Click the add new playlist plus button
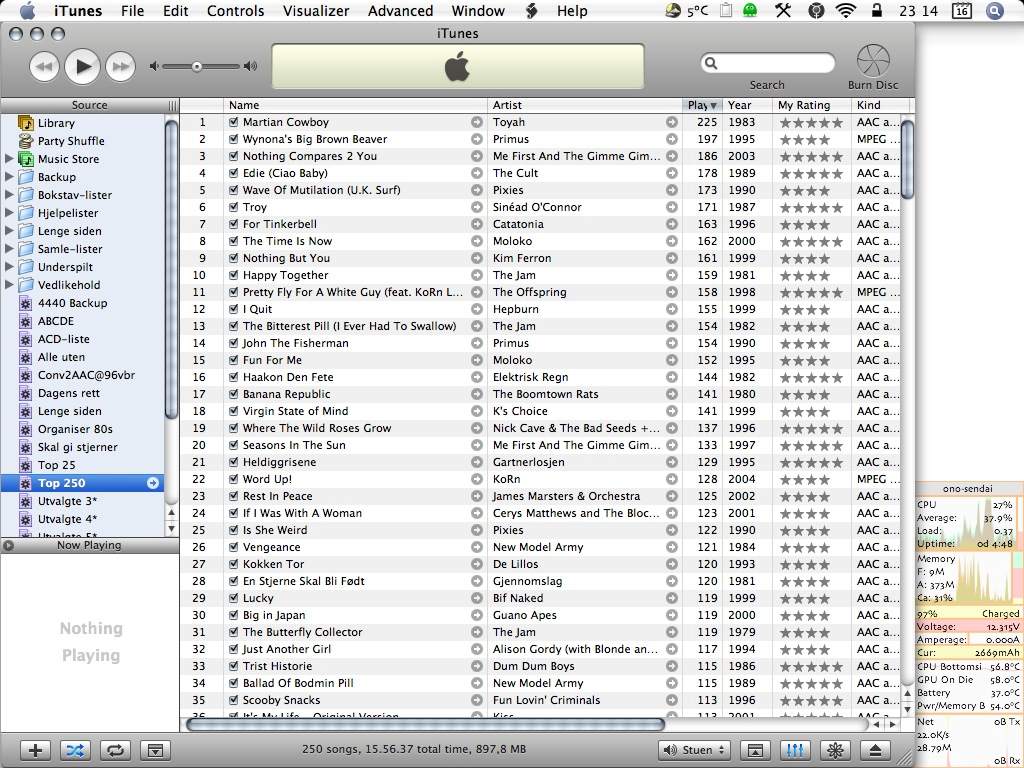The width and height of the screenshot is (1024, 768). point(35,750)
